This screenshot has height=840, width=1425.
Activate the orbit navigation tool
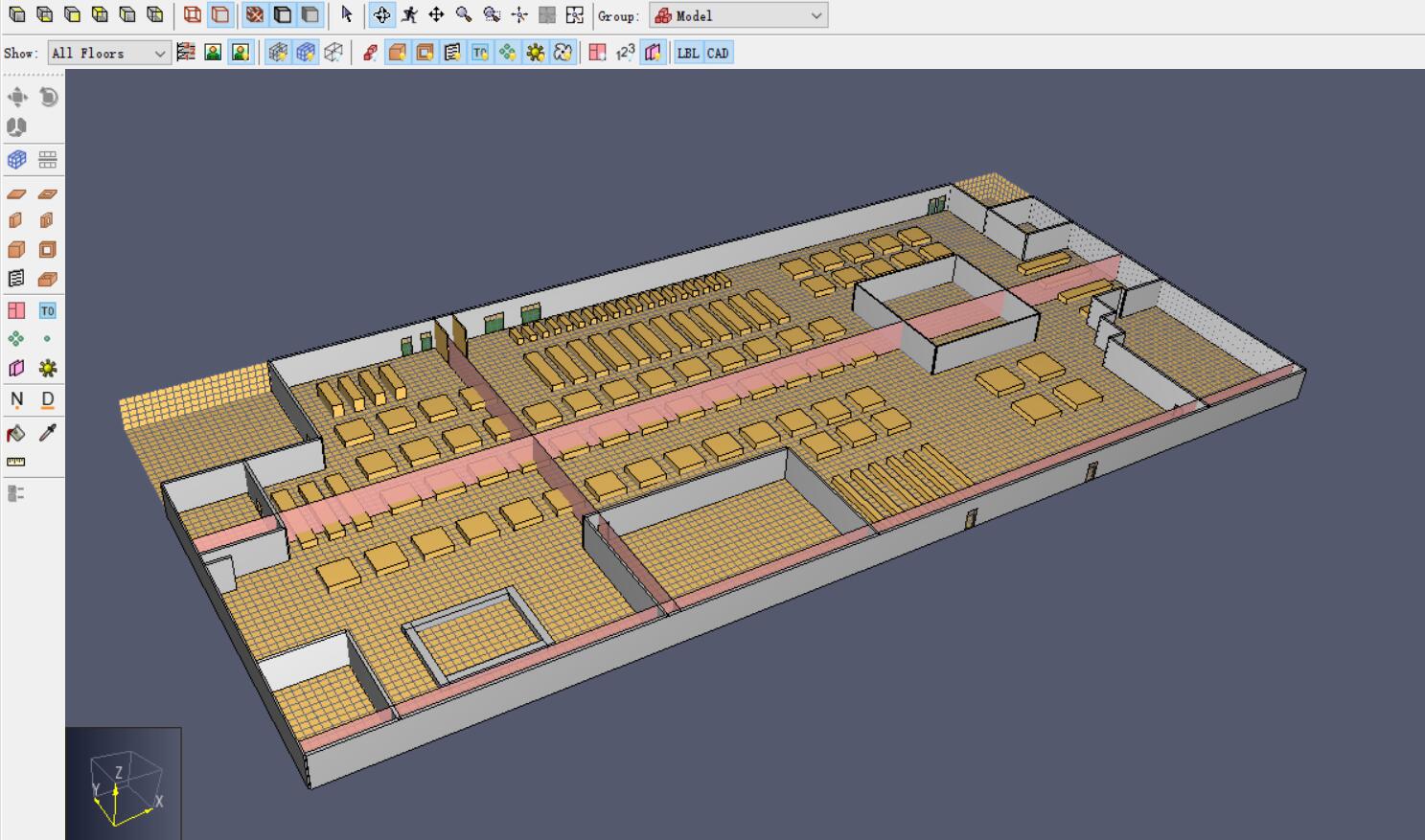tap(381, 14)
